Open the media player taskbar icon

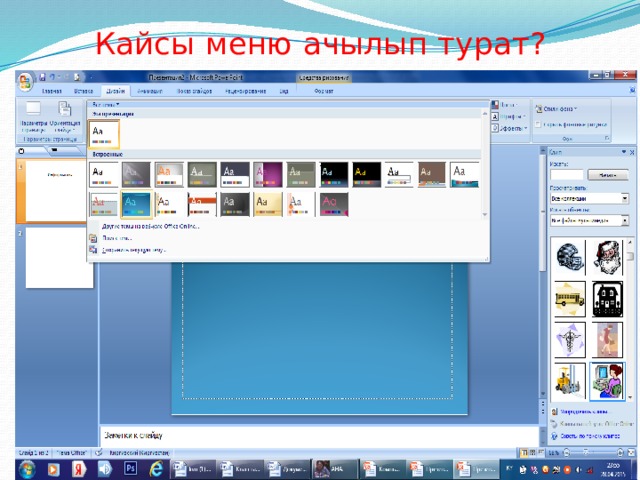[53, 469]
